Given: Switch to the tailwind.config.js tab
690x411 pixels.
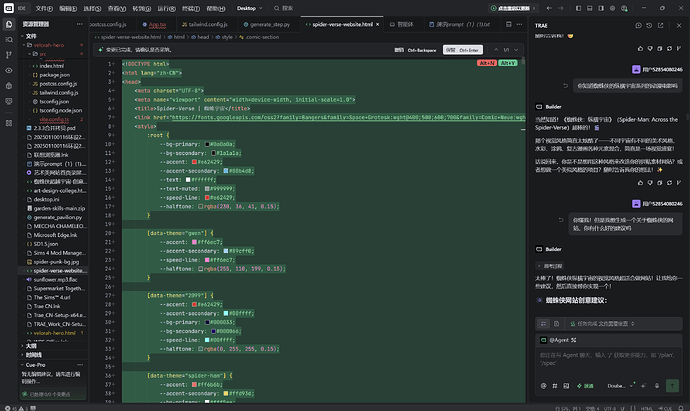Looking at the screenshot, I should 205,25.
